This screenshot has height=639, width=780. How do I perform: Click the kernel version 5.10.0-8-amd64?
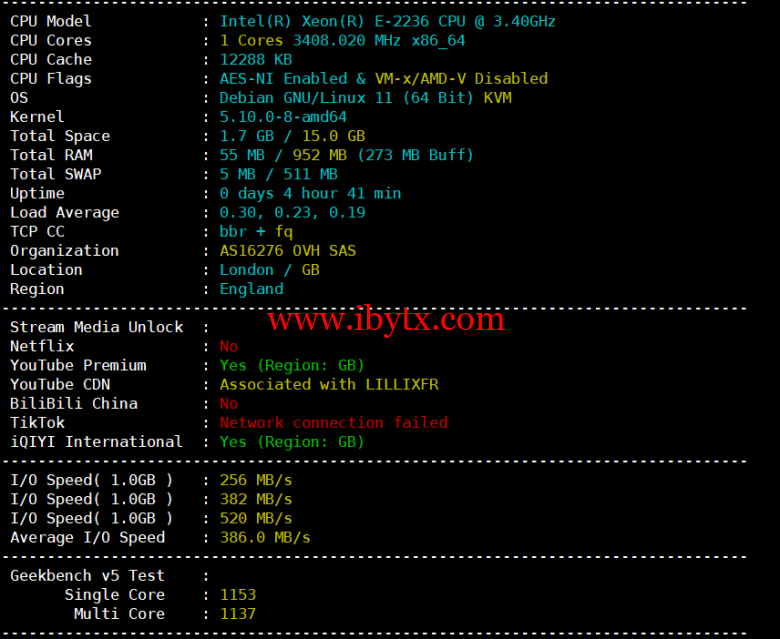(x=283, y=117)
